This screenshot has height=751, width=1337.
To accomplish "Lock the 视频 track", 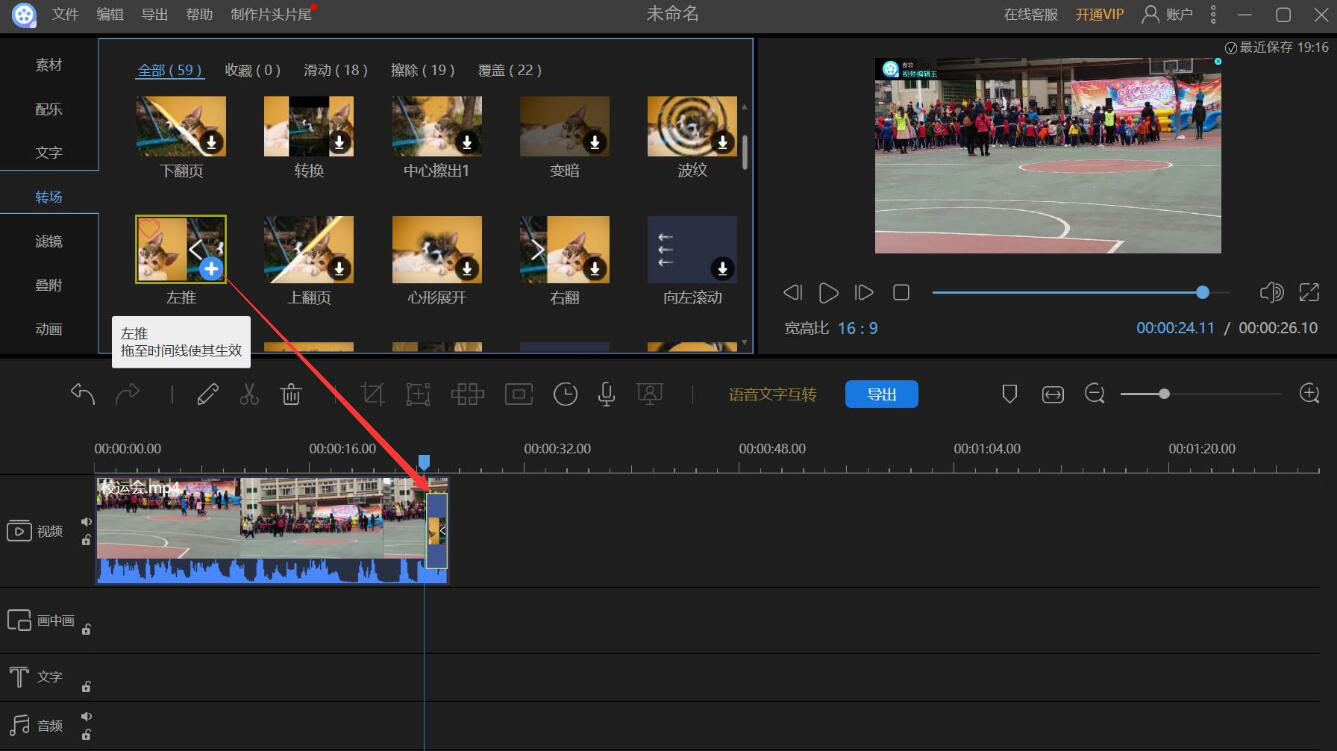I will click(87, 540).
